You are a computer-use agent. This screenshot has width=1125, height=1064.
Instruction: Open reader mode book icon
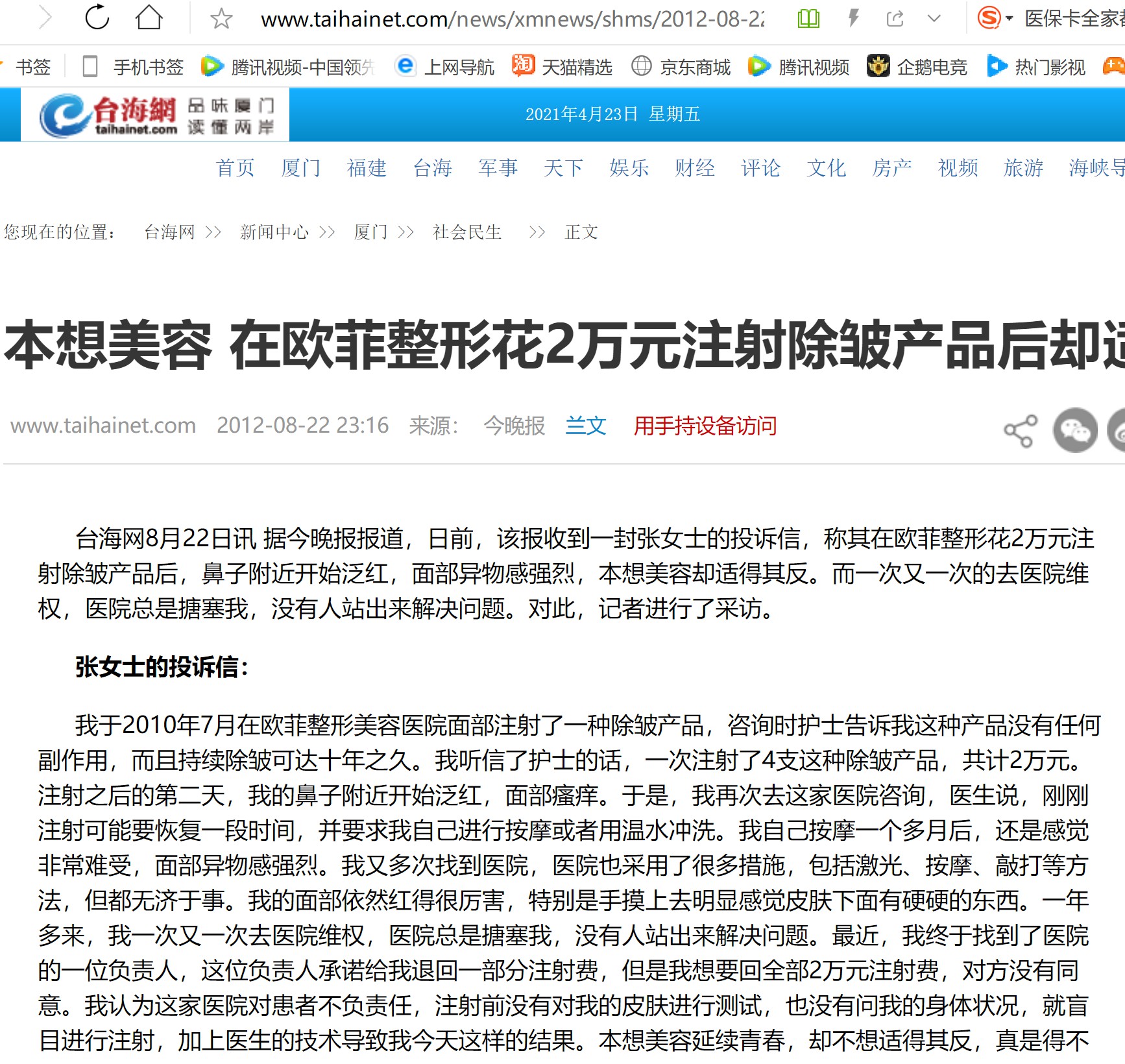(808, 18)
